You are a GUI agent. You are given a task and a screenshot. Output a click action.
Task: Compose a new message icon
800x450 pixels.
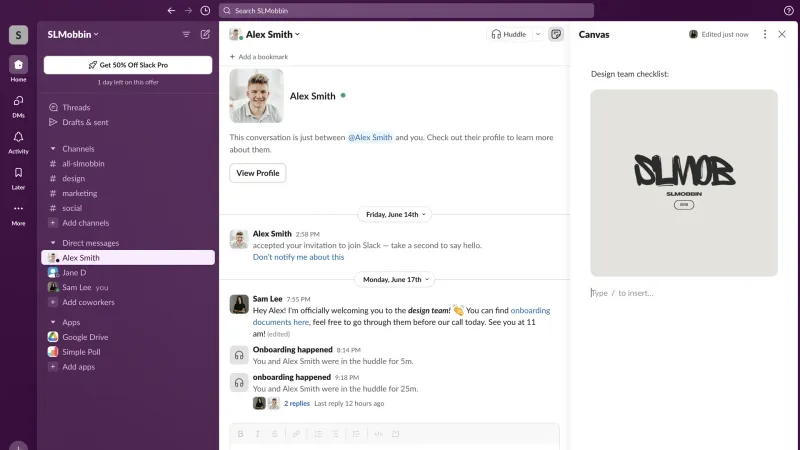205,34
